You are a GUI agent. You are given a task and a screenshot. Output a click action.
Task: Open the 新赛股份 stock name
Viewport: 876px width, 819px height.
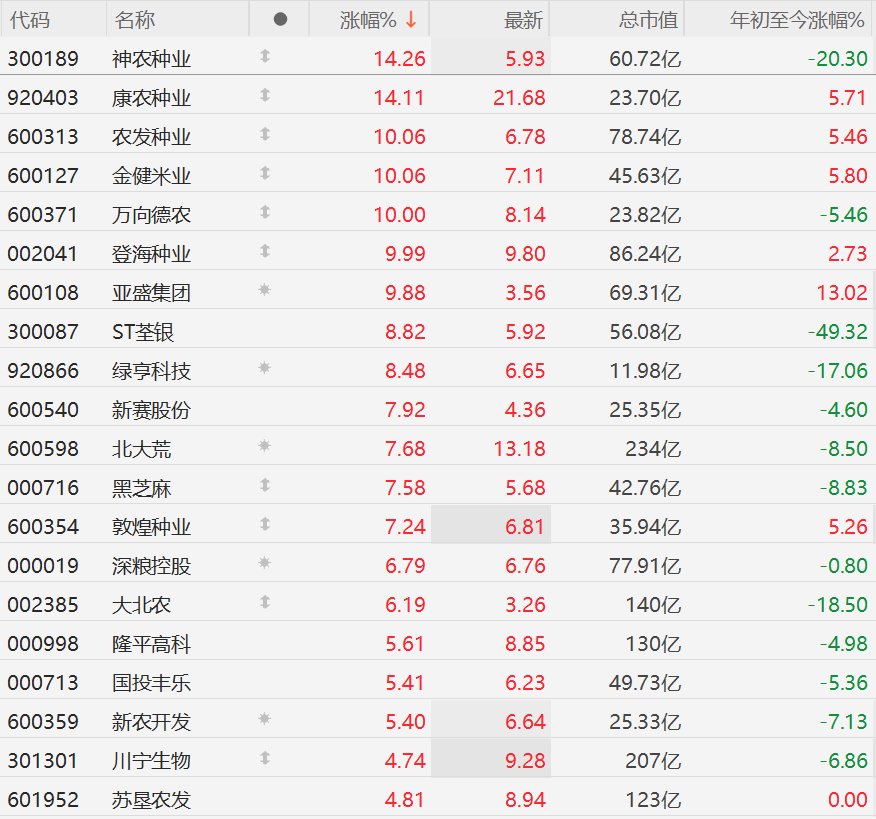(x=151, y=410)
